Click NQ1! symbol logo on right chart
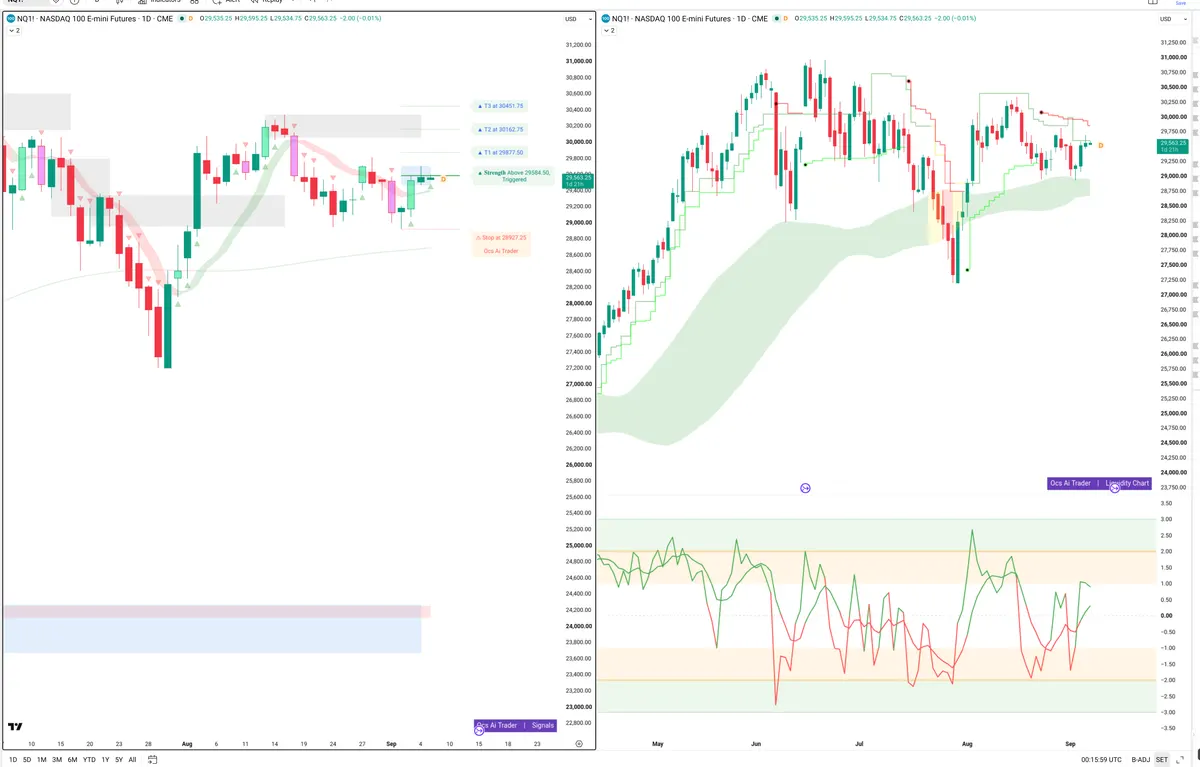This screenshot has width=1200, height=767. [x=606, y=19]
